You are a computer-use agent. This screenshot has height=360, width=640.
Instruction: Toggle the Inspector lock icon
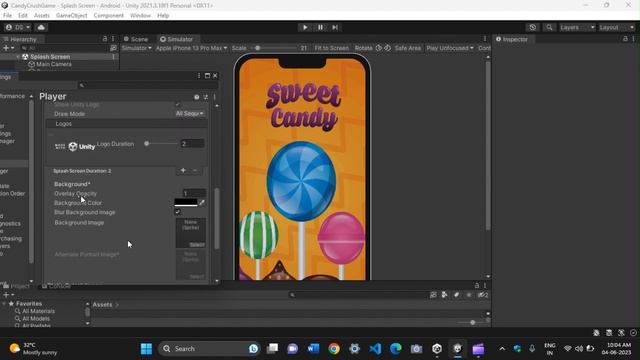pos(625,39)
